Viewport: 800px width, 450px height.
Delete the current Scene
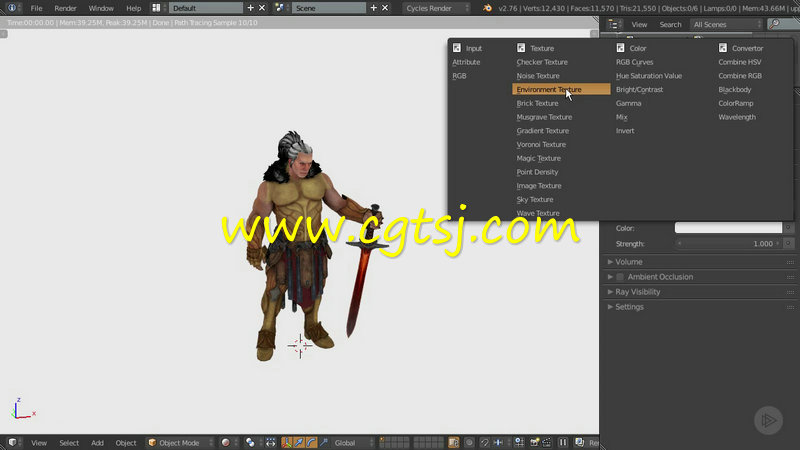pyautogui.click(x=385, y=8)
